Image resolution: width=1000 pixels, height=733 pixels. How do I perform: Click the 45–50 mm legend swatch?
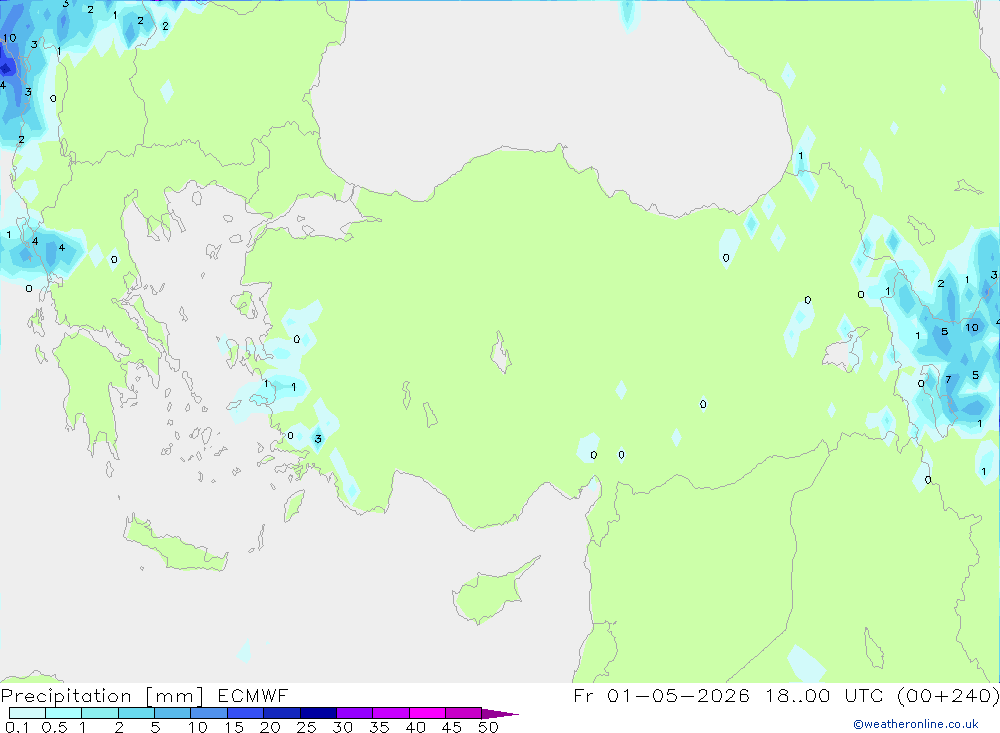click(x=464, y=713)
